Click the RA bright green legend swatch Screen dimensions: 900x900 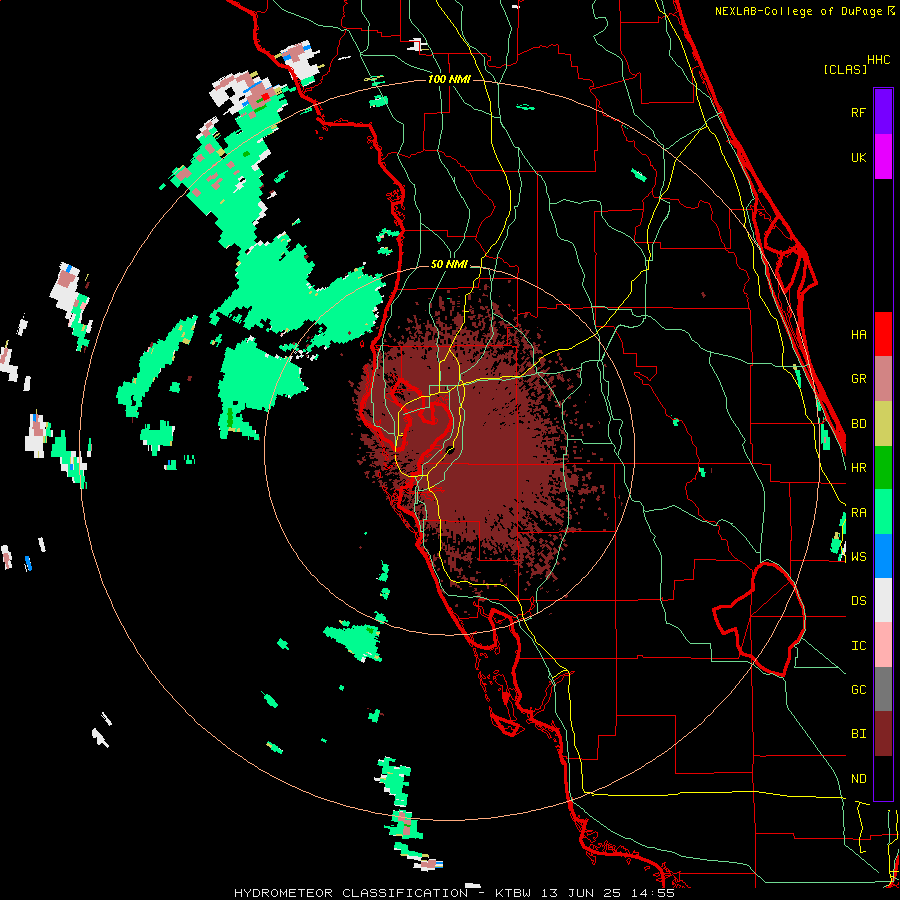[x=883, y=512]
